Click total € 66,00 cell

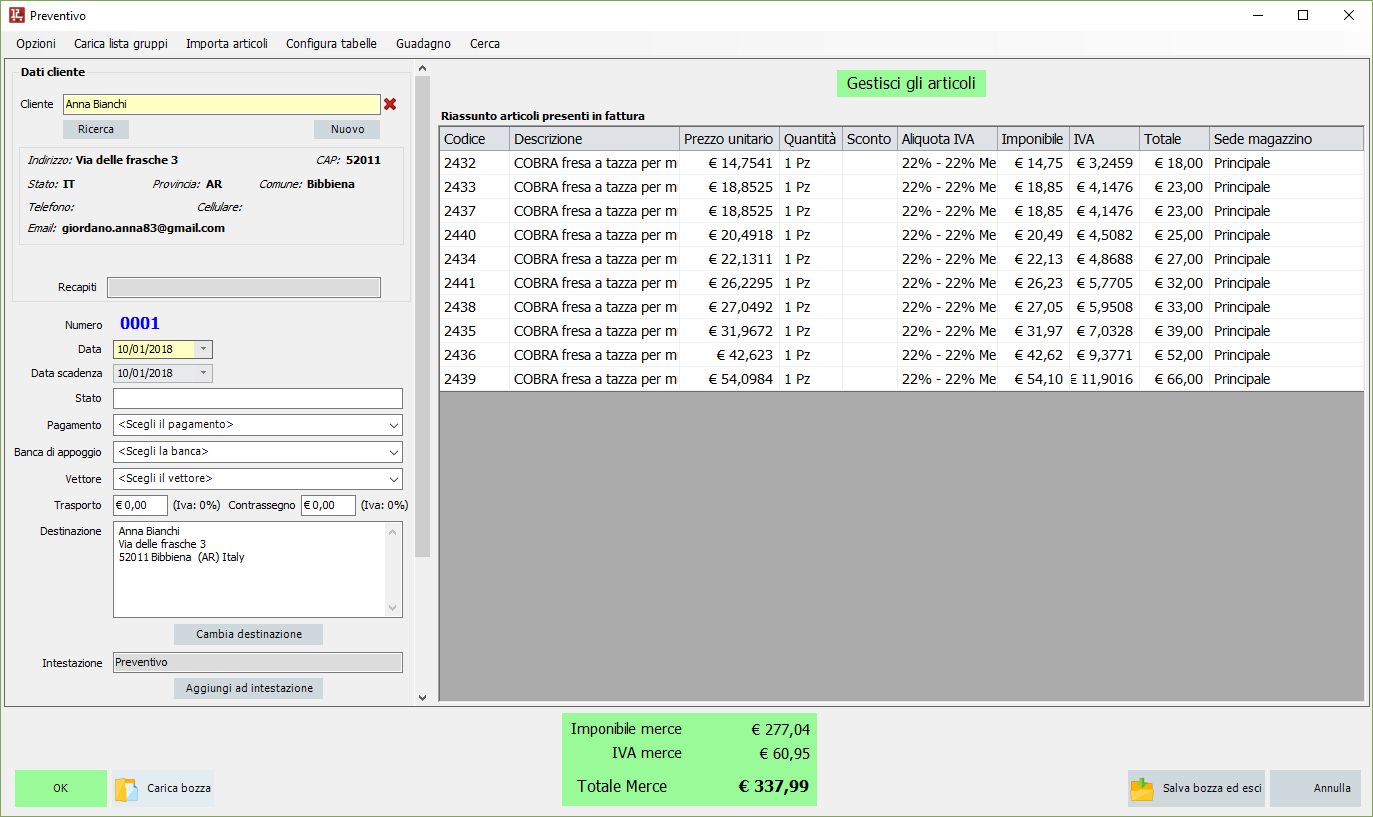click(x=1174, y=379)
